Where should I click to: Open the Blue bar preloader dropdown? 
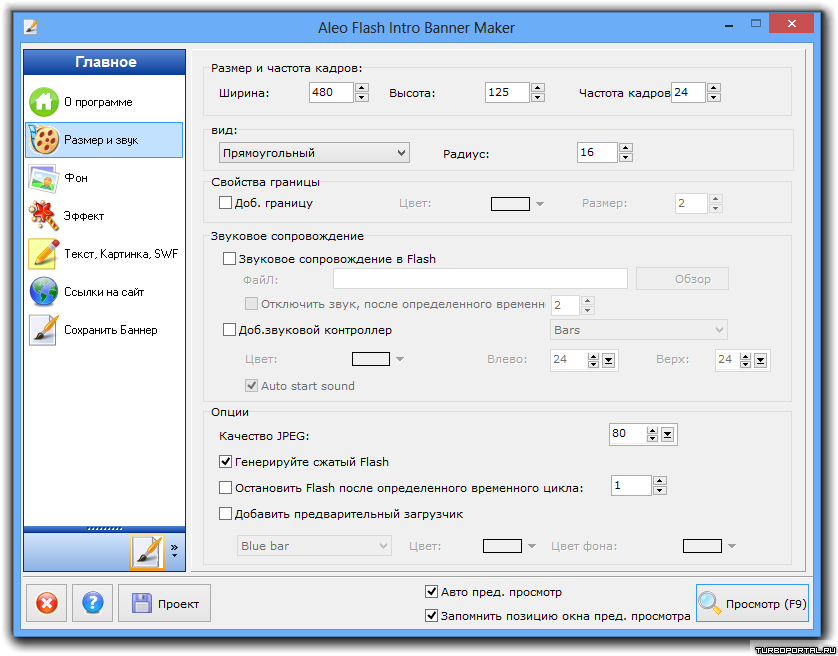[314, 546]
